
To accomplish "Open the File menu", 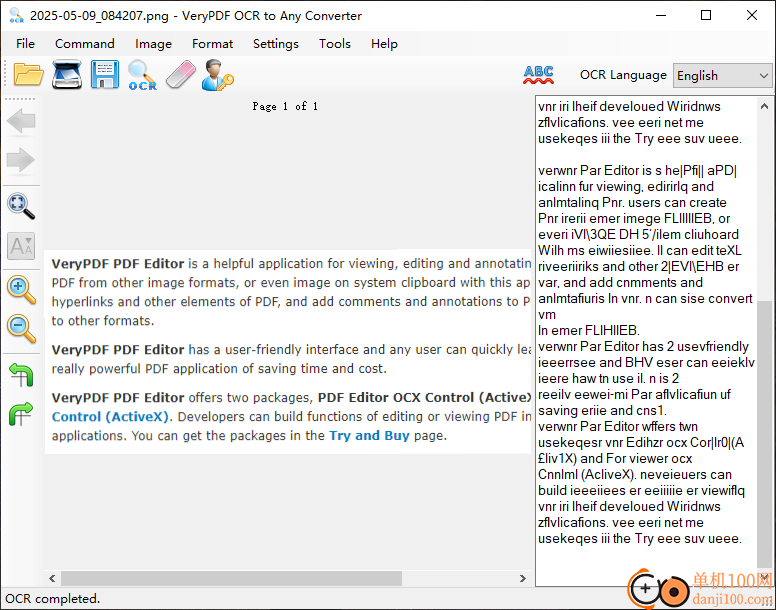I will pyautogui.click(x=25, y=44).
